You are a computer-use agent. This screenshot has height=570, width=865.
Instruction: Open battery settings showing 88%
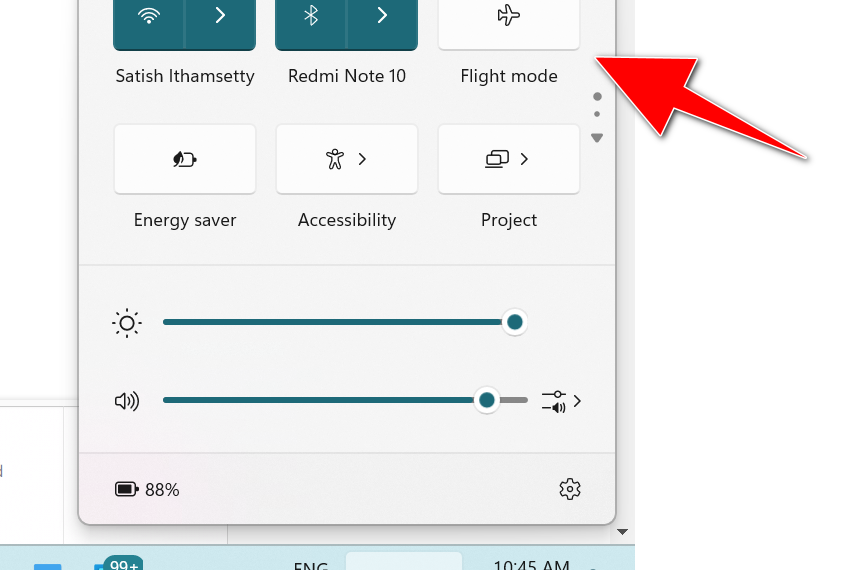point(147,489)
